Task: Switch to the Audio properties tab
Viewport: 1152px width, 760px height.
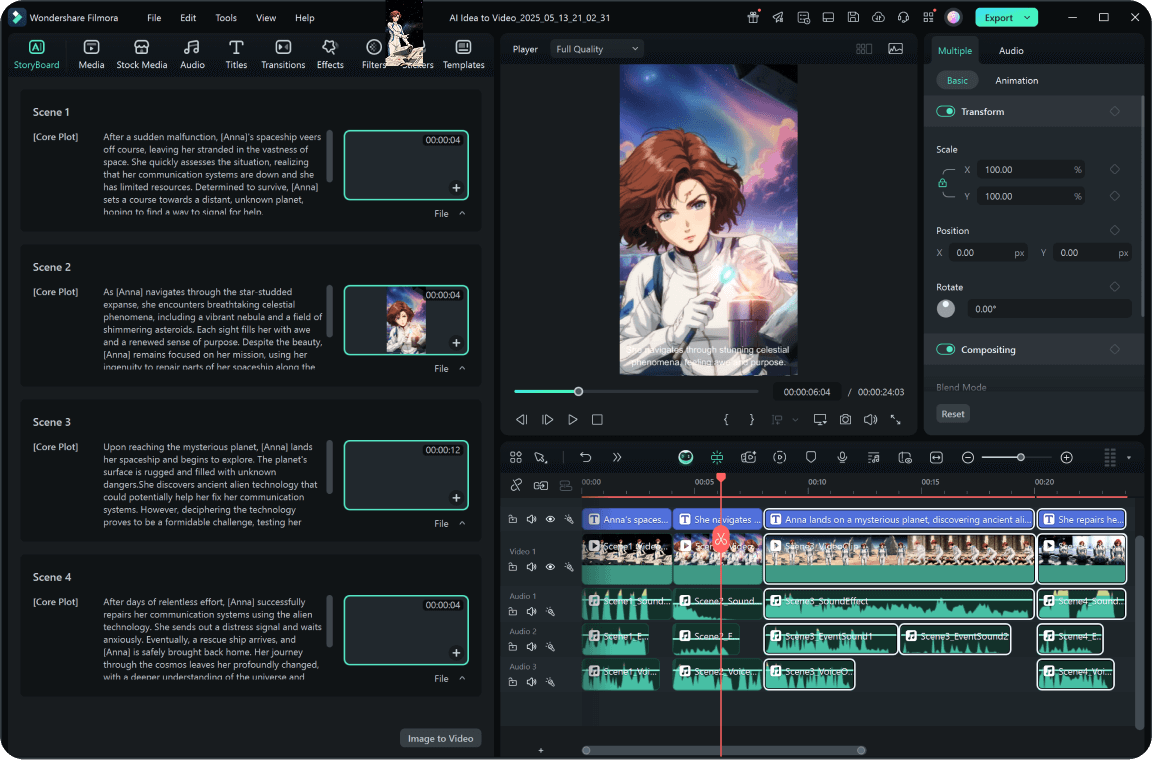Action: tap(1011, 51)
